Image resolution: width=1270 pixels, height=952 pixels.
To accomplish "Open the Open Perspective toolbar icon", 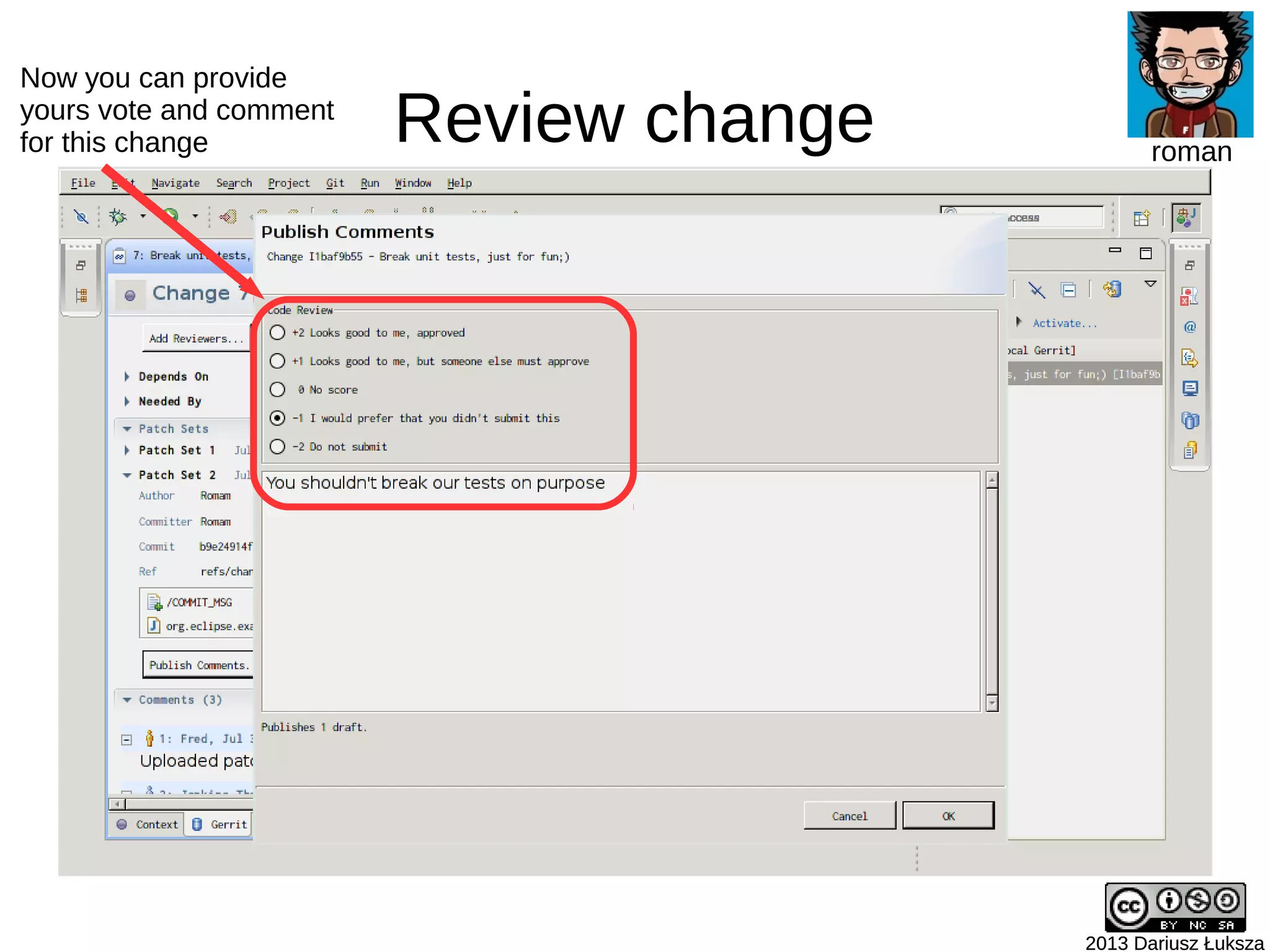I will [x=1141, y=218].
